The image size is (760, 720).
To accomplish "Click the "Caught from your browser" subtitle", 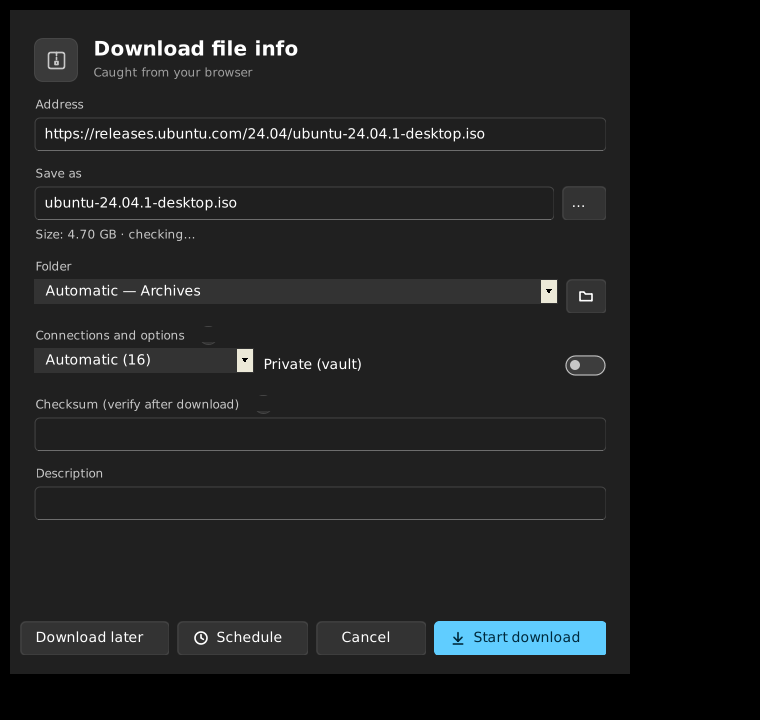I will pyautogui.click(x=173, y=73).
